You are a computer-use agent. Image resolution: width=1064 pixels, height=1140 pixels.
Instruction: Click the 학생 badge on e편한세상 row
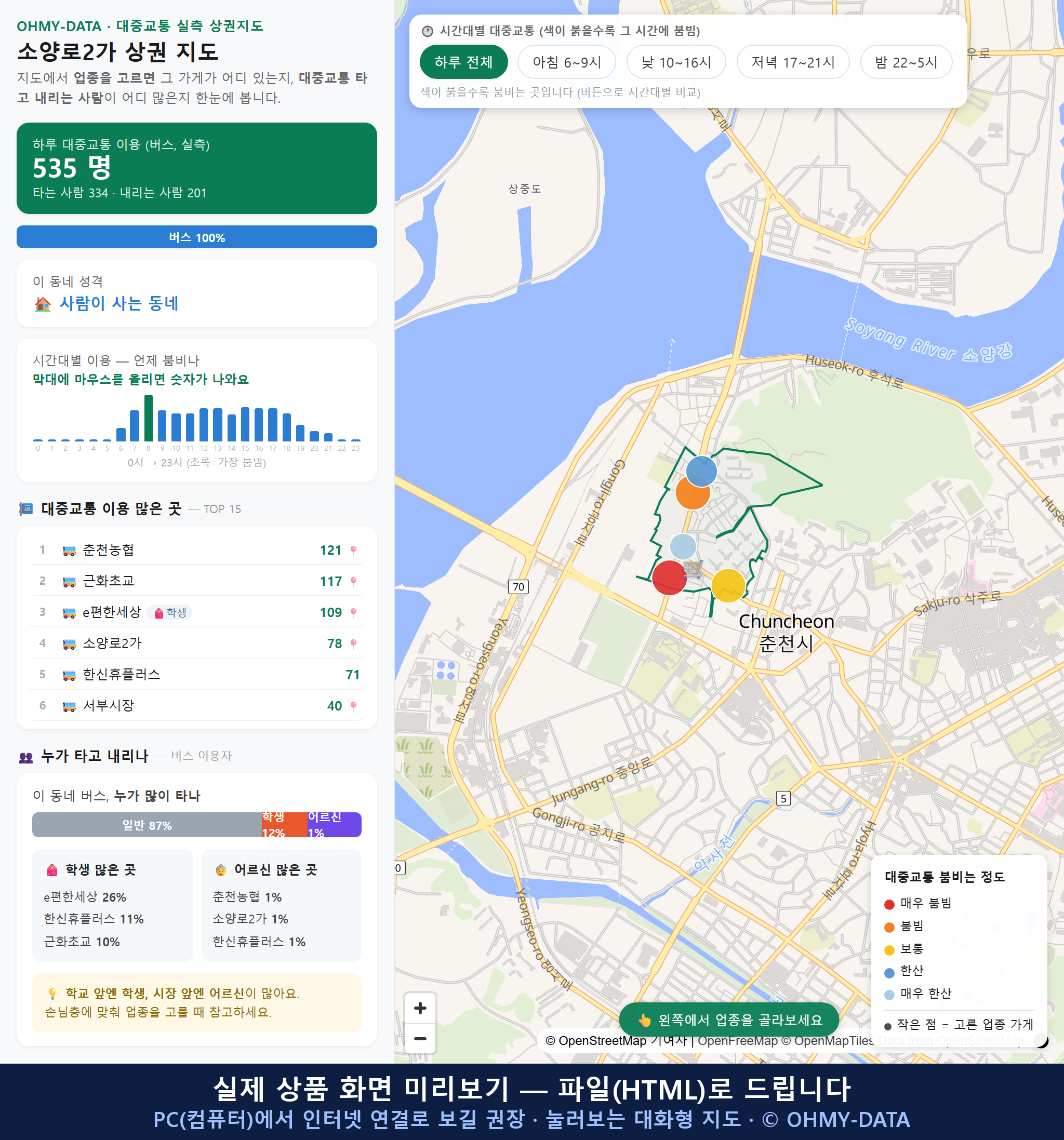[170, 612]
